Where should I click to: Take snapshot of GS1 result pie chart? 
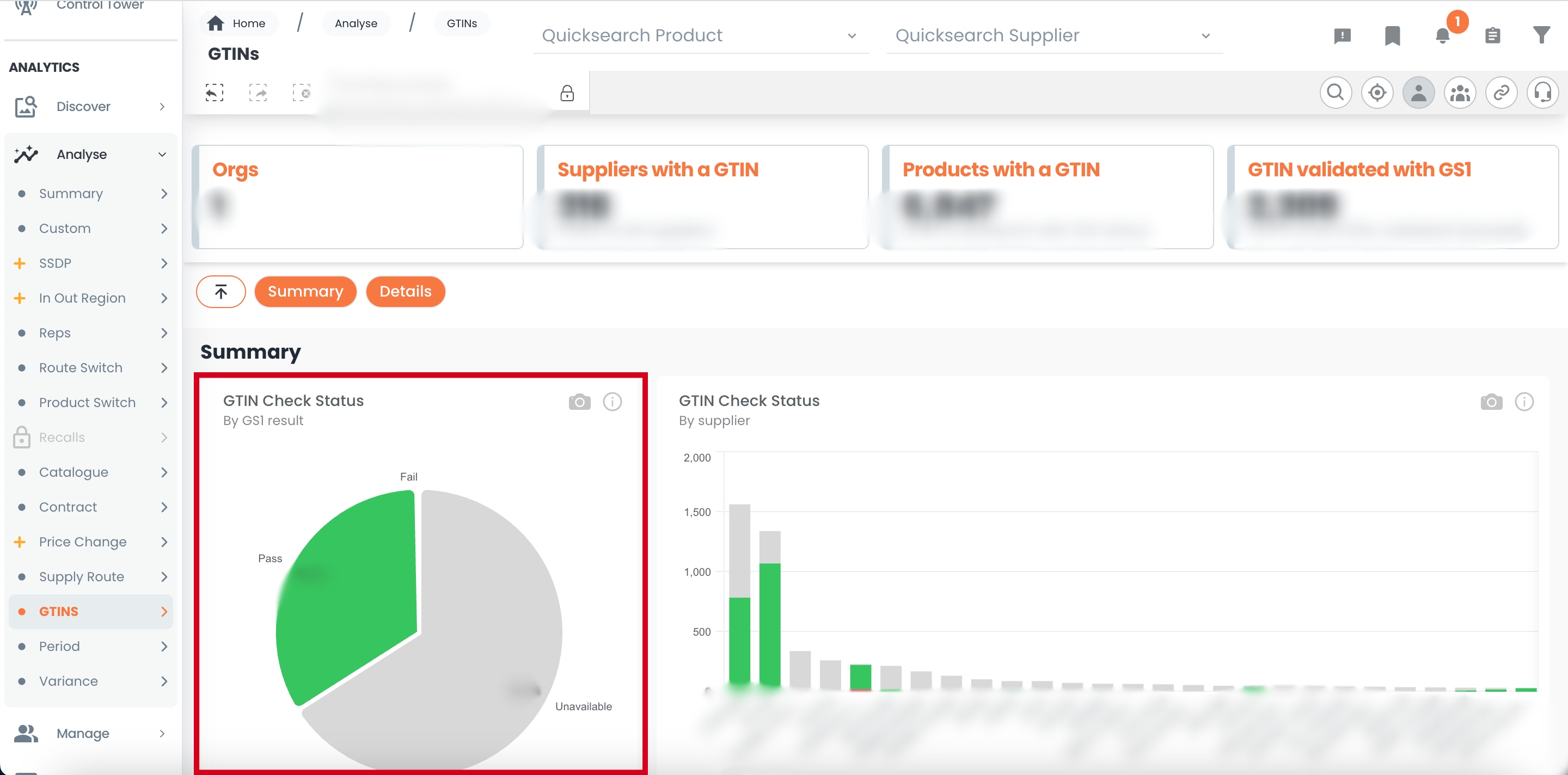[579, 402]
